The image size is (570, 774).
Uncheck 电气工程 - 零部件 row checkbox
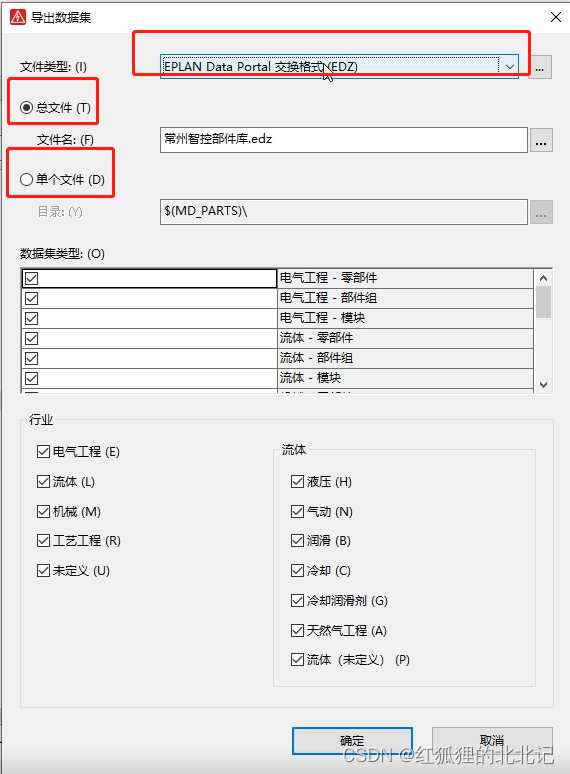point(32,278)
